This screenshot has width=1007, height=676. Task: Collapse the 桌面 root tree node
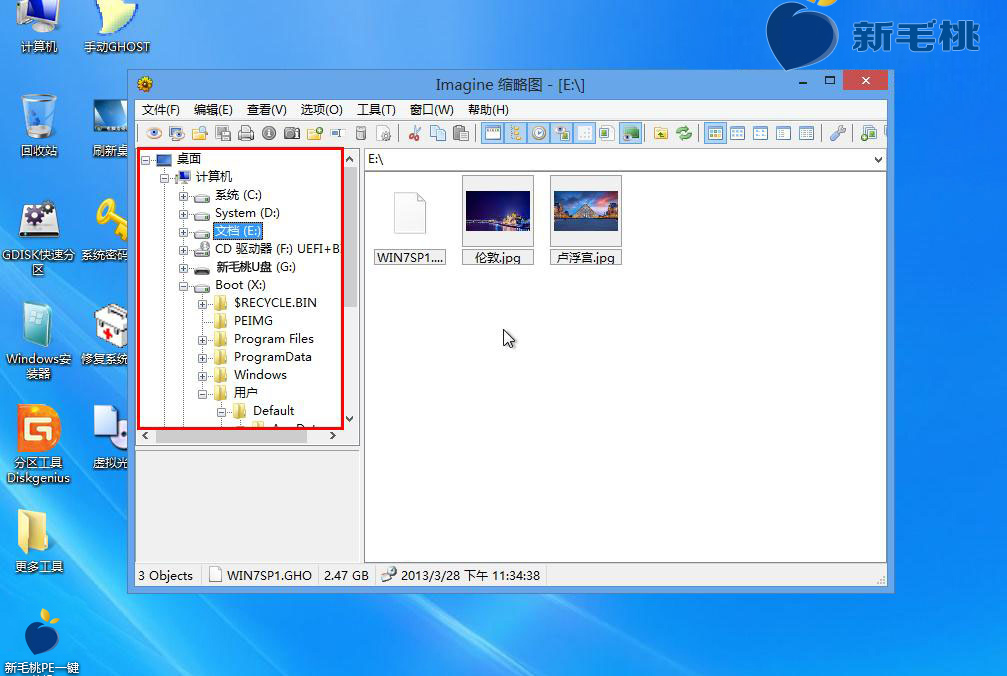point(146,160)
